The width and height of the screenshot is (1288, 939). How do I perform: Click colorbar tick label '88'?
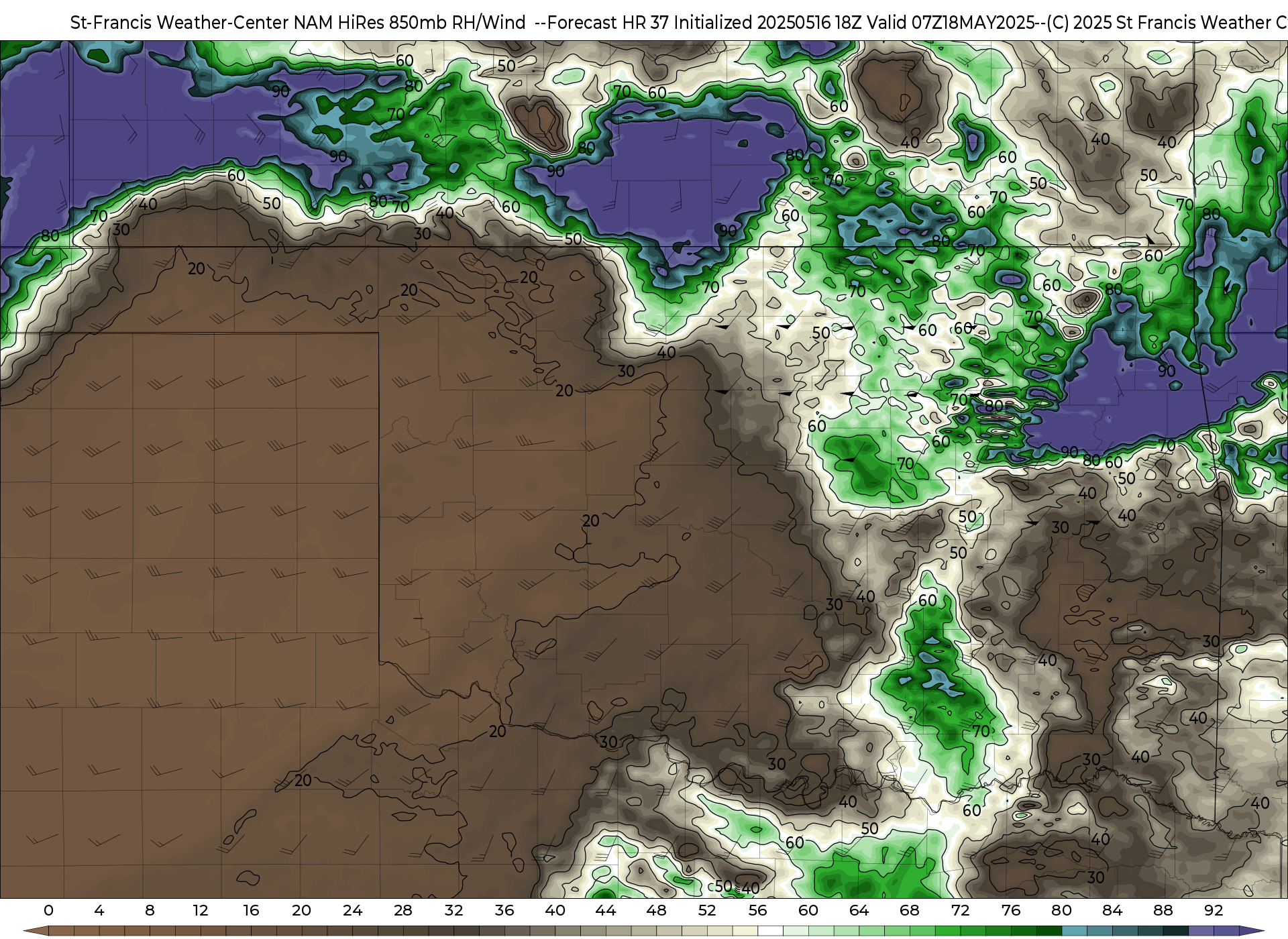[1163, 910]
